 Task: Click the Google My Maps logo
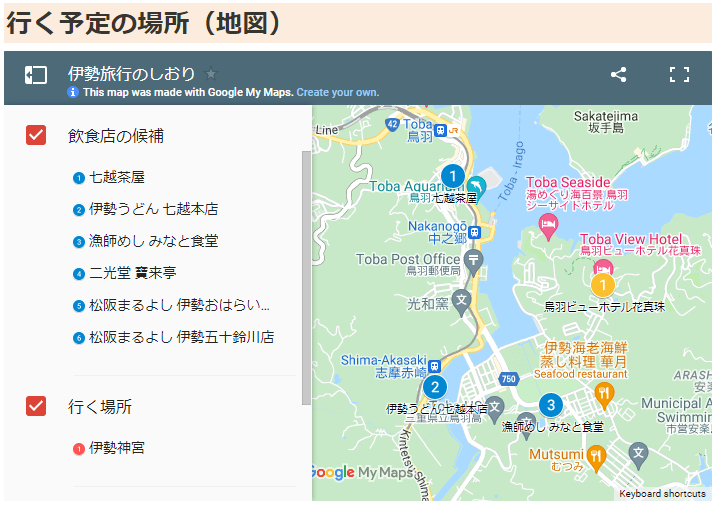coord(361,472)
